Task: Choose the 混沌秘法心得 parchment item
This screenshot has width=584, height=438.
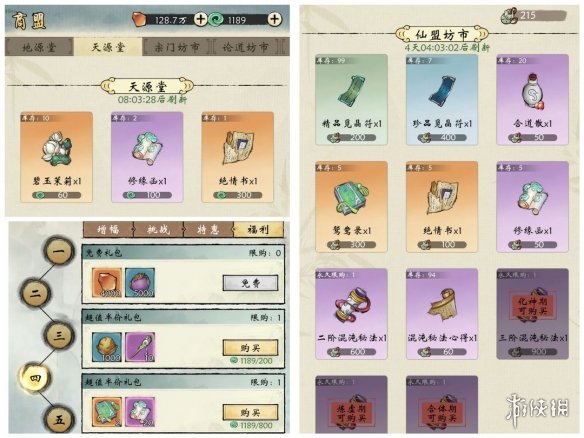Action: coord(442,314)
